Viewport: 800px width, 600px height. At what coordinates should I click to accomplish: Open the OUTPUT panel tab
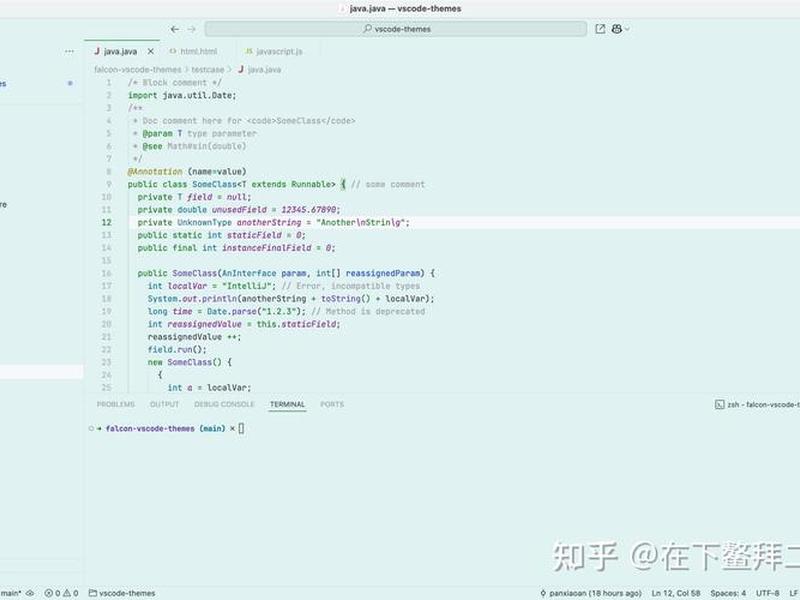pyautogui.click(x=164, y=404)
